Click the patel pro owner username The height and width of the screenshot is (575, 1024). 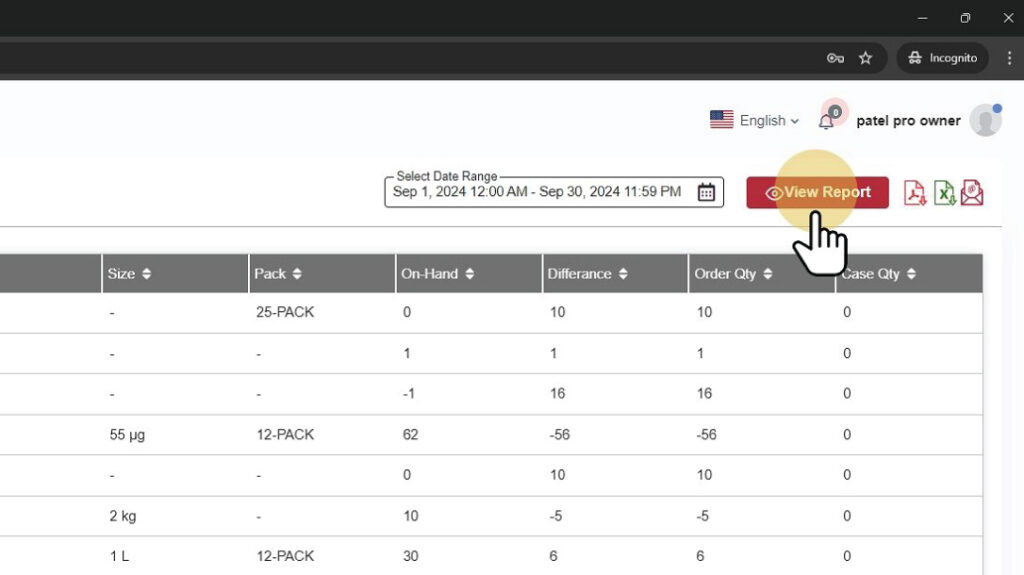click(908, 121)
